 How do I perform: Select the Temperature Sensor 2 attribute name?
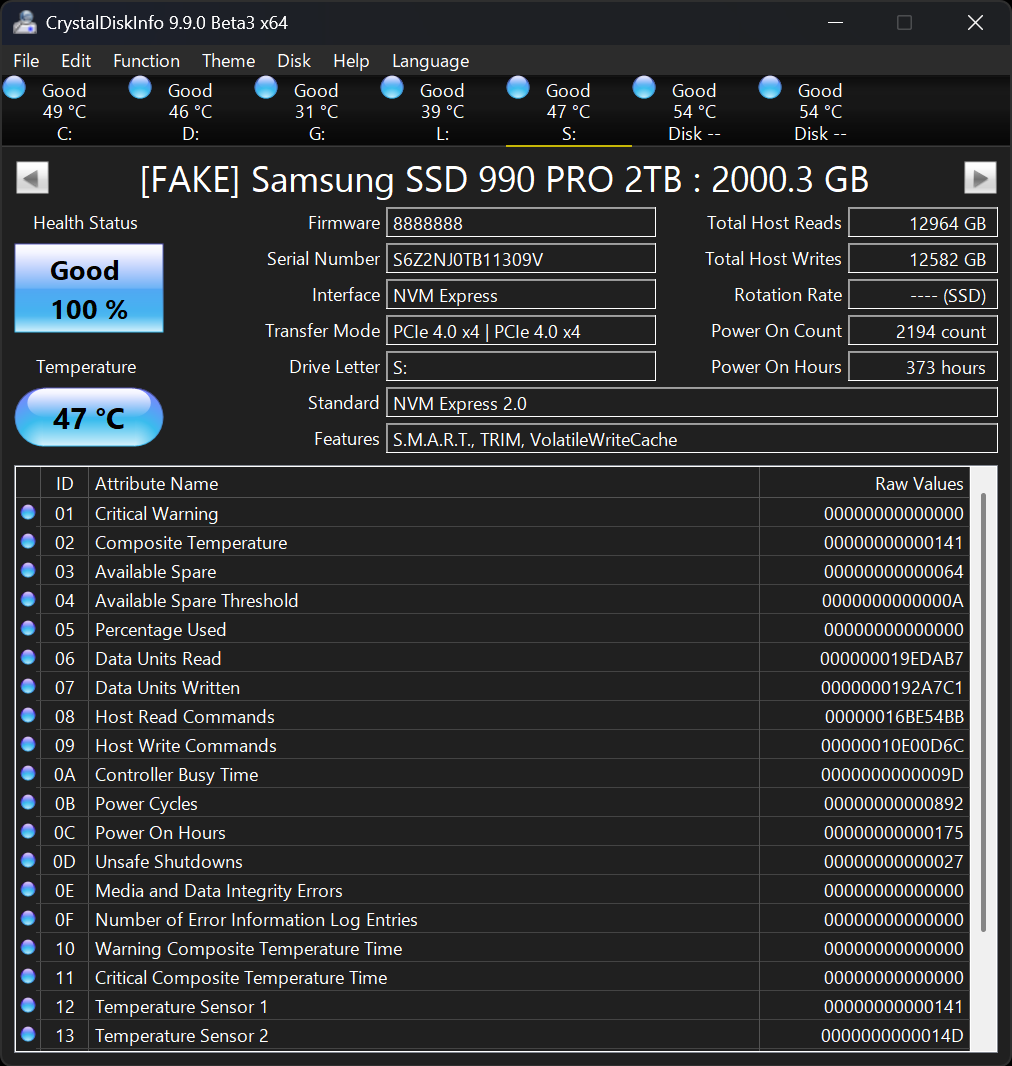181,1036
